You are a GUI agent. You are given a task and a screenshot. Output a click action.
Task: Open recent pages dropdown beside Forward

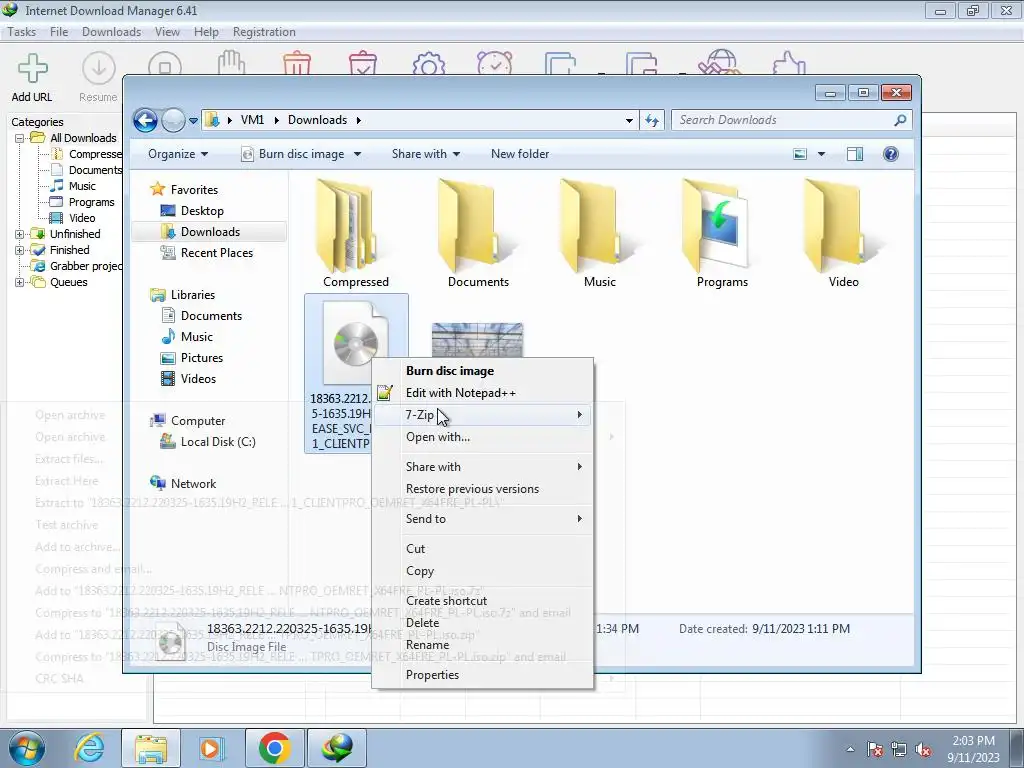(193, 121)
